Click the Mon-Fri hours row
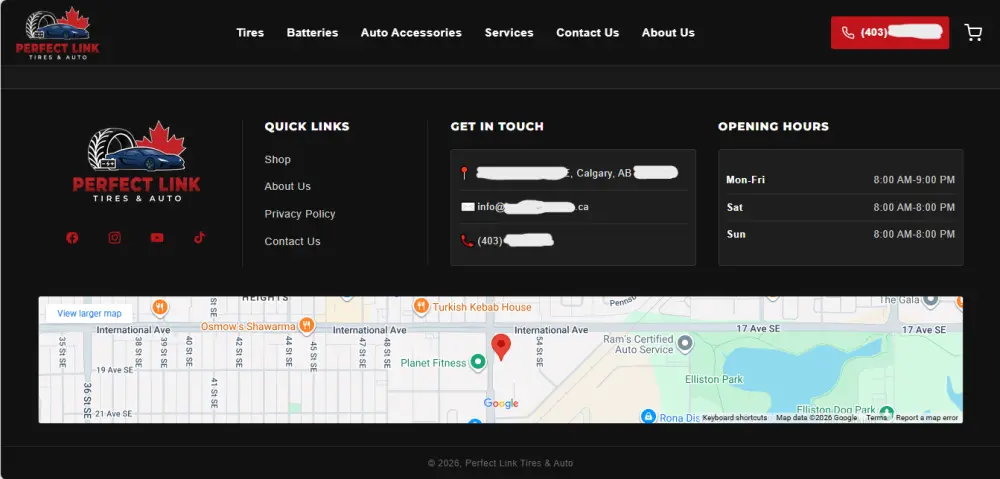This screenshot has width=1000, height=479. [841, 180]
